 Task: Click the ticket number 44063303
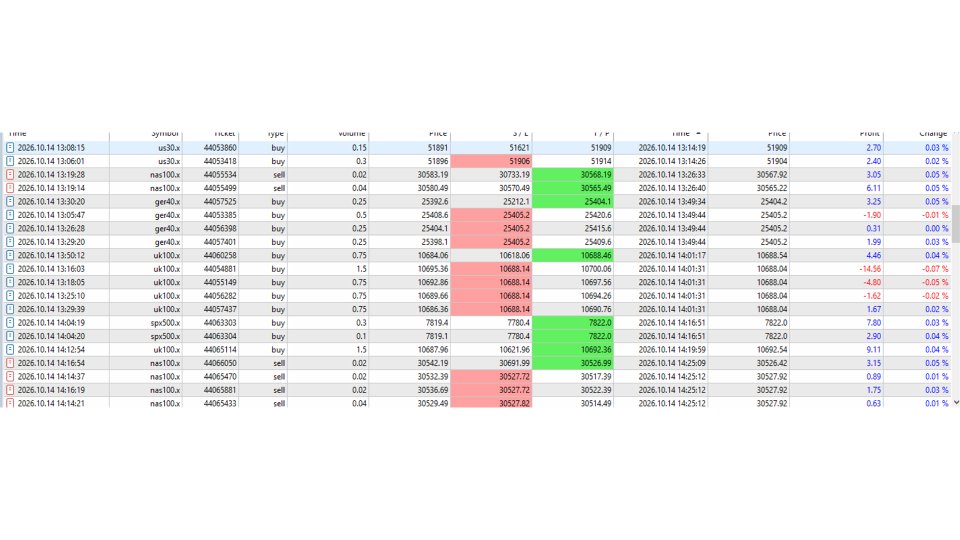tap(220, 323)
